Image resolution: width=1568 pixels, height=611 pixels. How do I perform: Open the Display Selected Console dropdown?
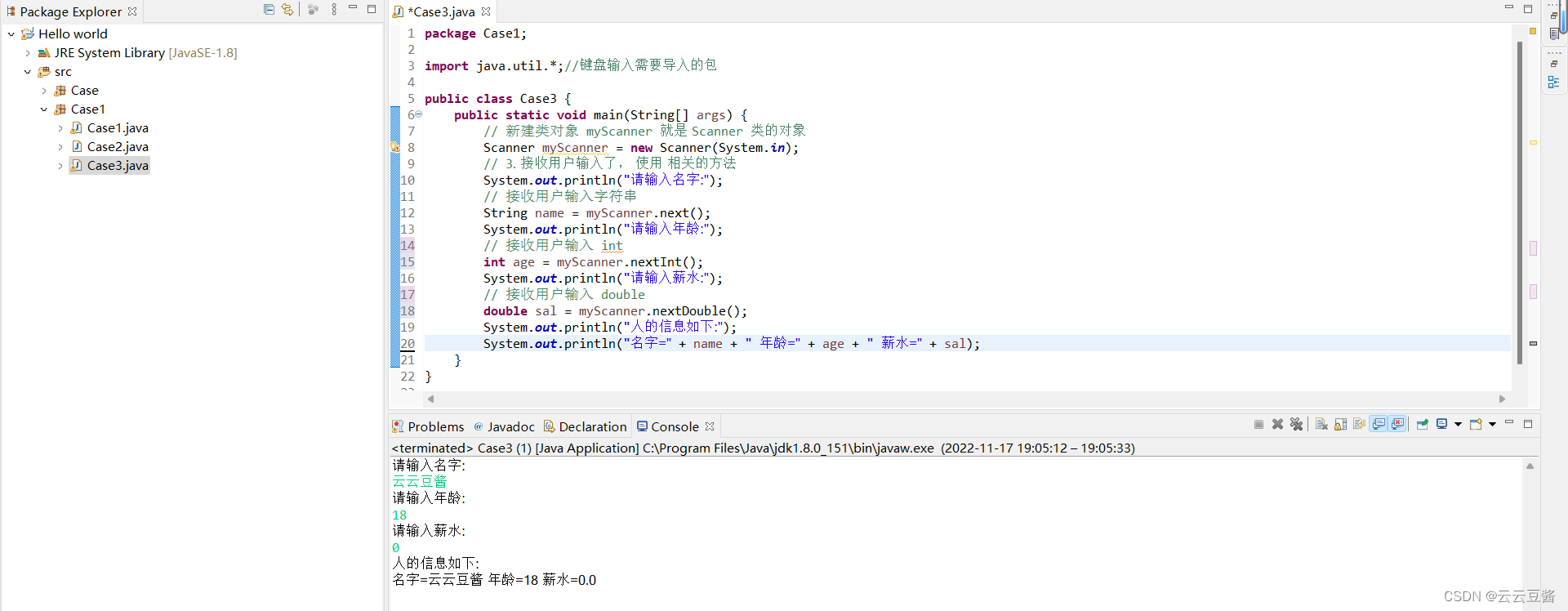pos(1458,425)
